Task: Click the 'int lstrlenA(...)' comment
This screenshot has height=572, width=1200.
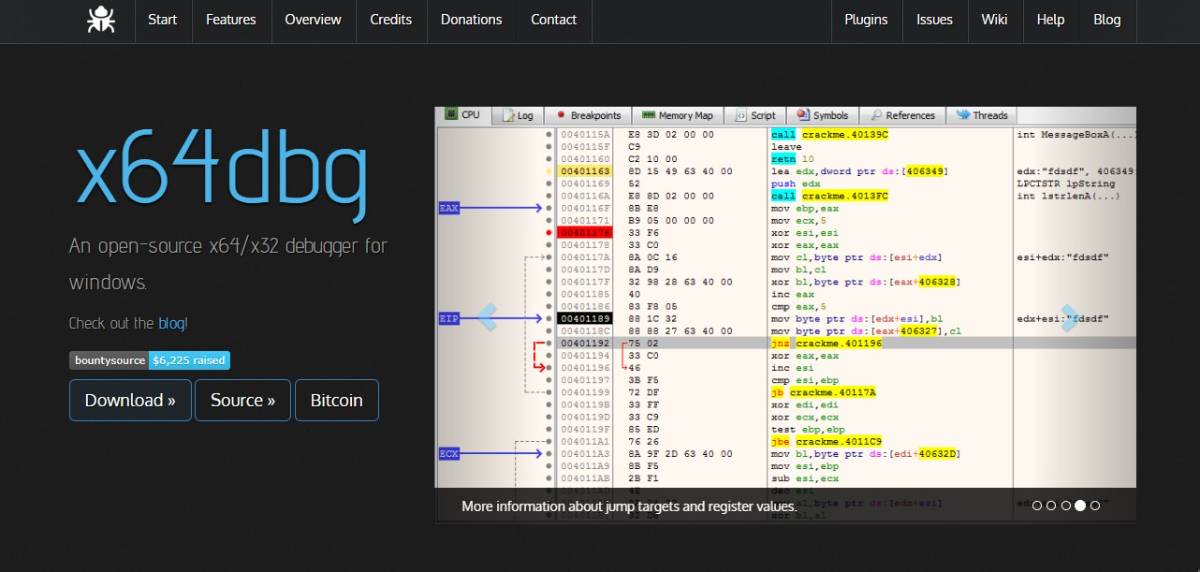Action: tap(1070, 196)
